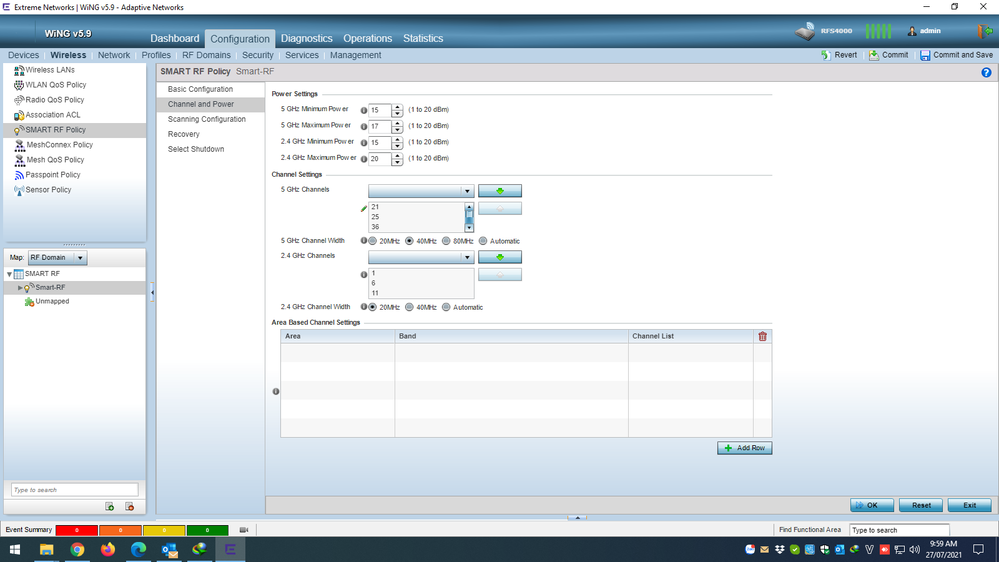Click the green event summary counter
Viewport: 999px width, 562px height.
coord(207,530)
